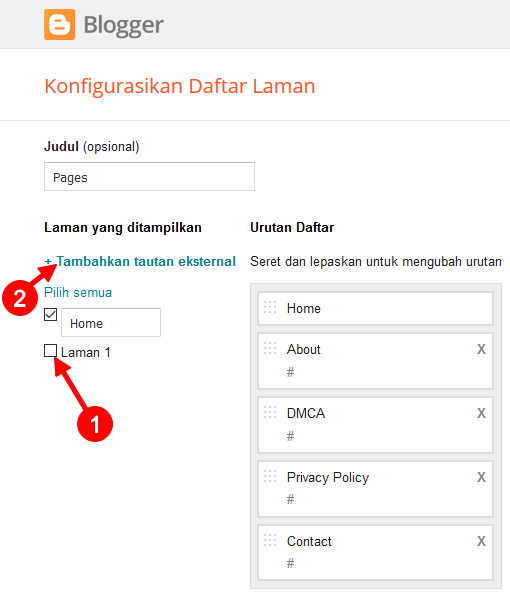Remove the Contact entry with X

click(481, 541)
